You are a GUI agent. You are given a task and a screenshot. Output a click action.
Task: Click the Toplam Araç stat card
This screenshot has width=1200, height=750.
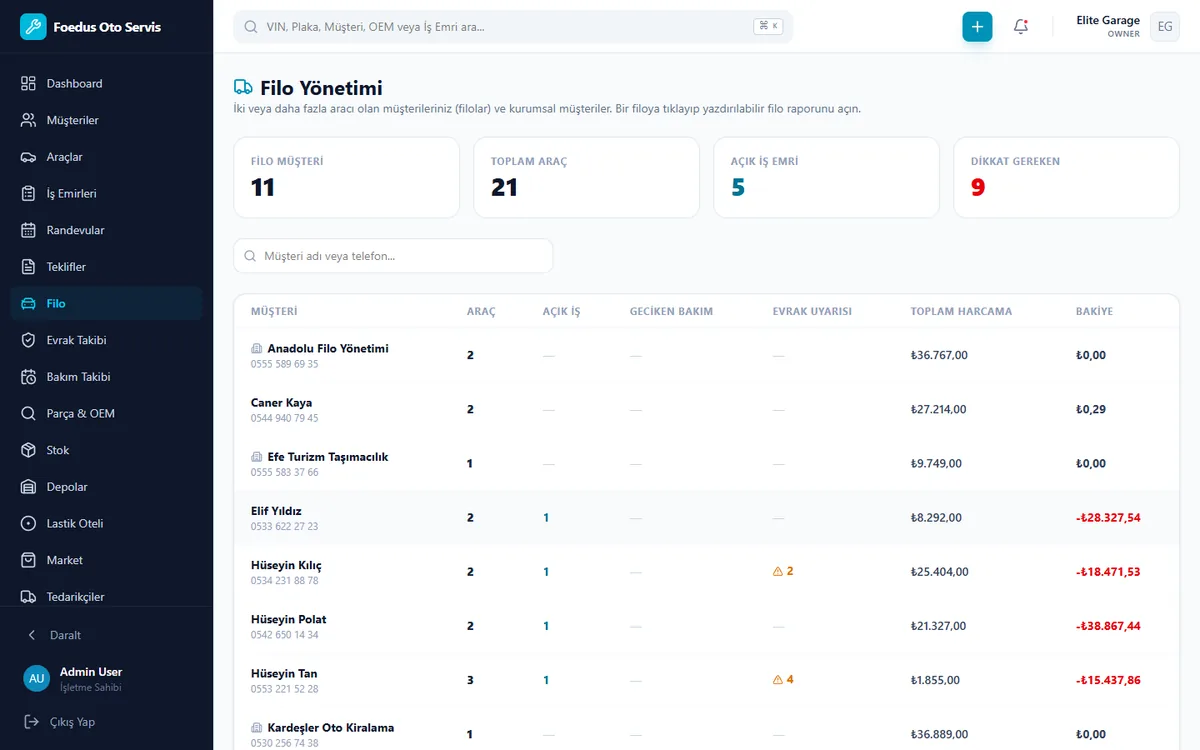pos(586,178)
